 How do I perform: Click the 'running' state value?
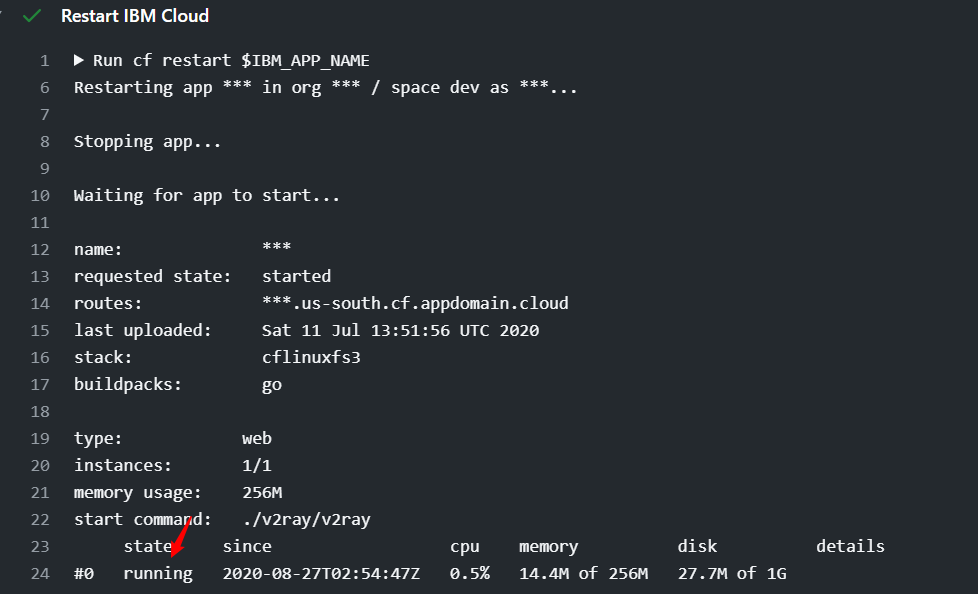click(158, 574)
